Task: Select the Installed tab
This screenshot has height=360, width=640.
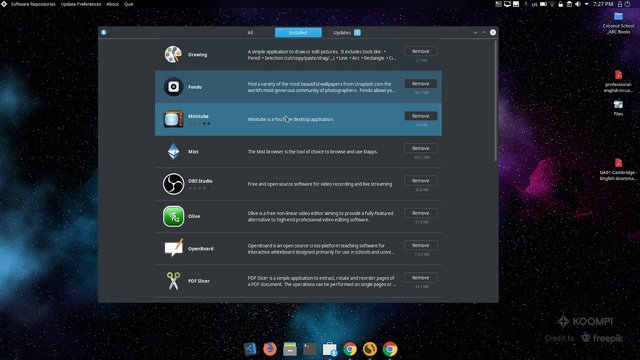Action: 298,33
